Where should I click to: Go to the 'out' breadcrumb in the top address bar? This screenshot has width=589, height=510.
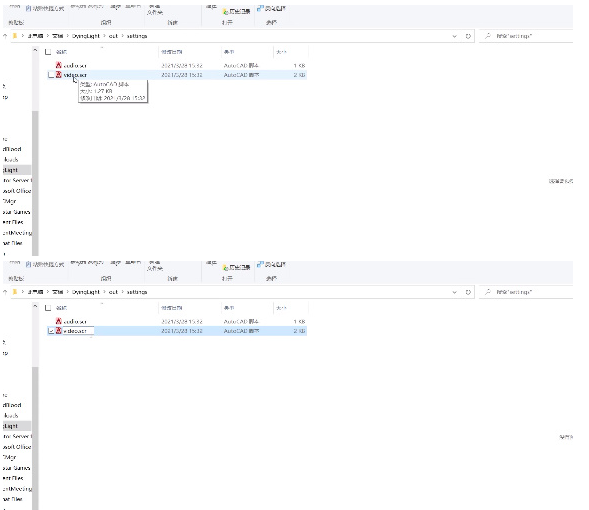pos(113,36)
